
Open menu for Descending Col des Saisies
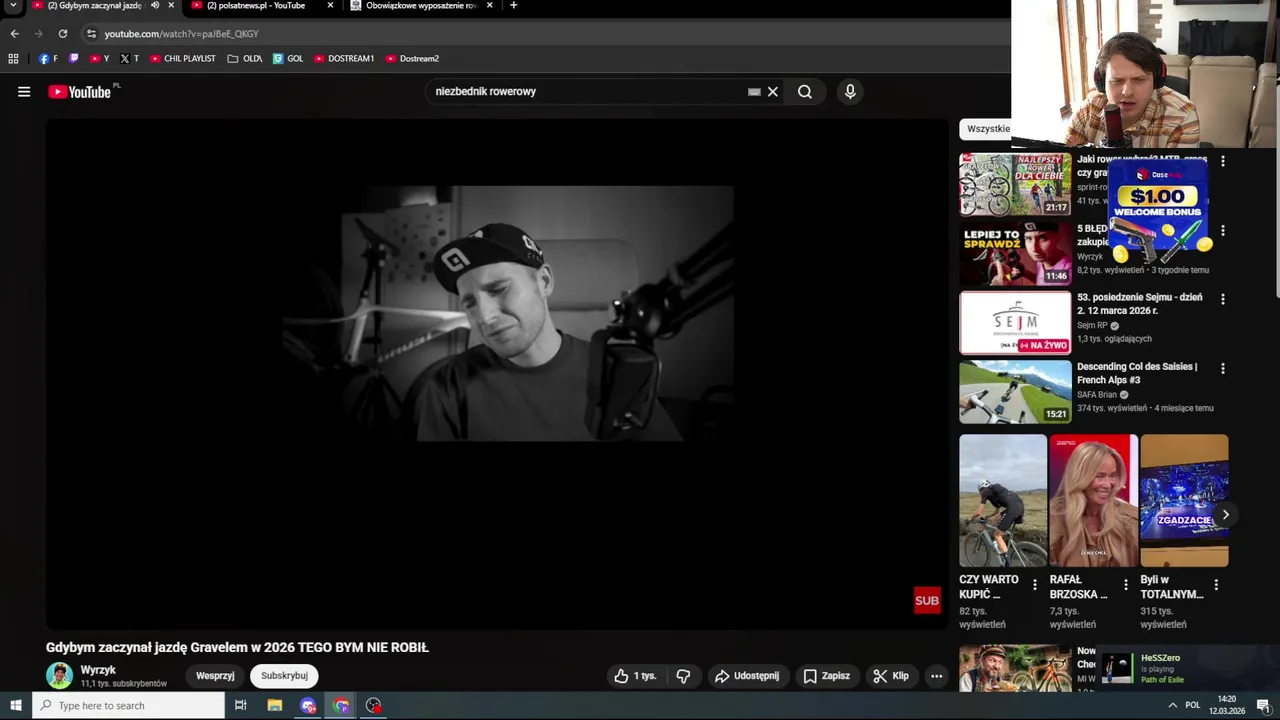pyautogui.click(x=1222, y=368)
